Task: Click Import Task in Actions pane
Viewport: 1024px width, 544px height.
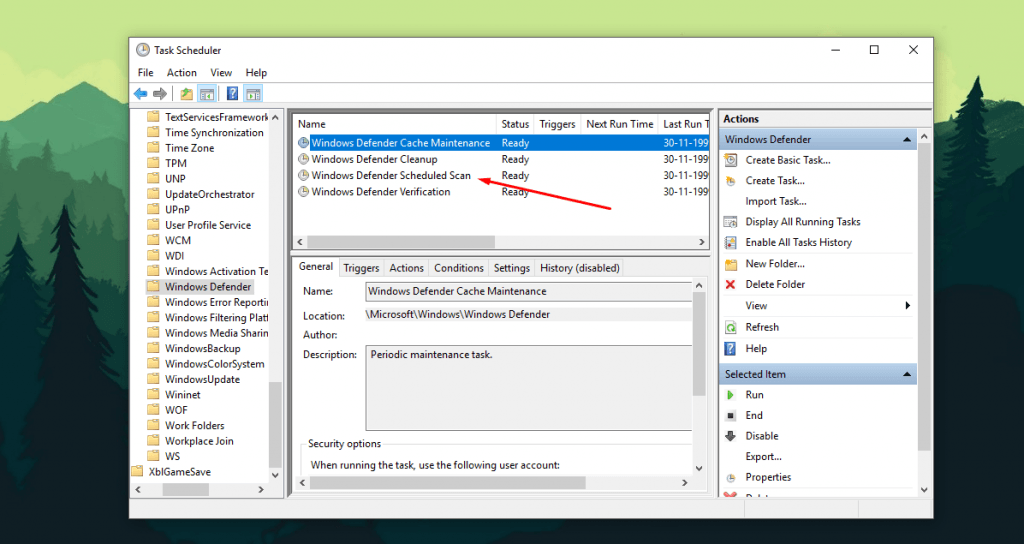Action: click(x=776, y=201)
